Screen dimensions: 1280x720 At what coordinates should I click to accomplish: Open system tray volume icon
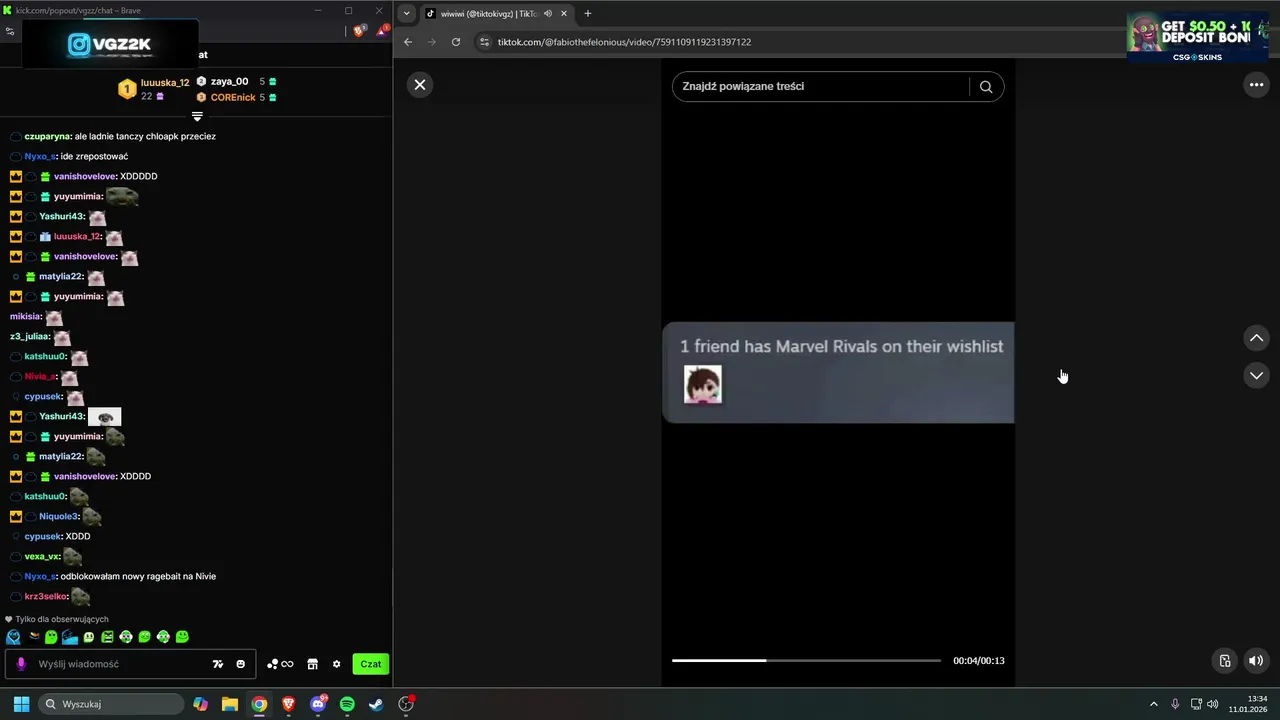(x=1213, y=704)
